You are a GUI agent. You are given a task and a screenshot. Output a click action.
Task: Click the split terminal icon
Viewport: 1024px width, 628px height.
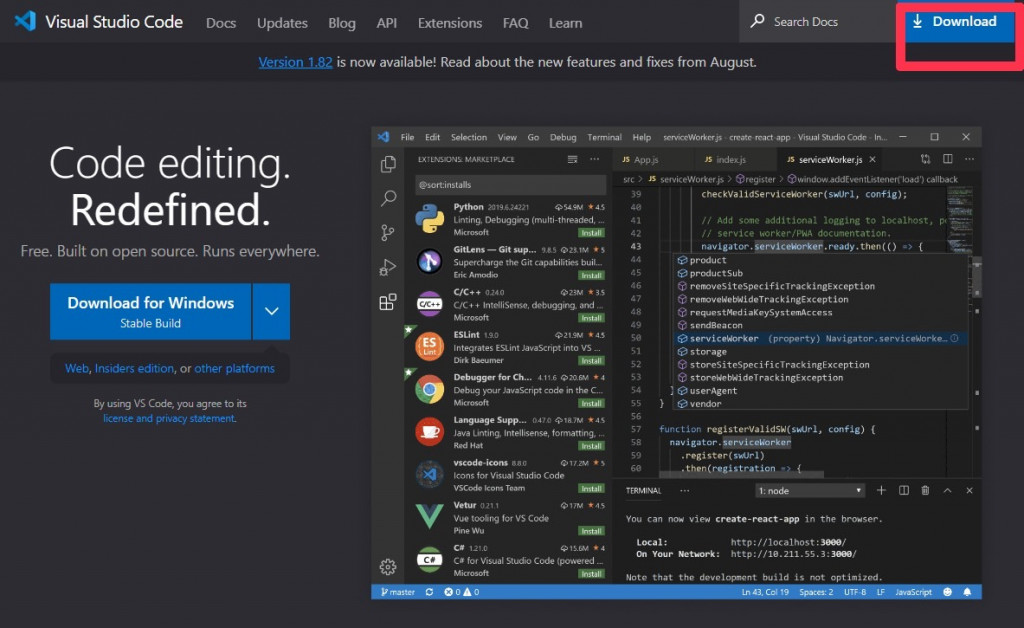pos(904,490)
